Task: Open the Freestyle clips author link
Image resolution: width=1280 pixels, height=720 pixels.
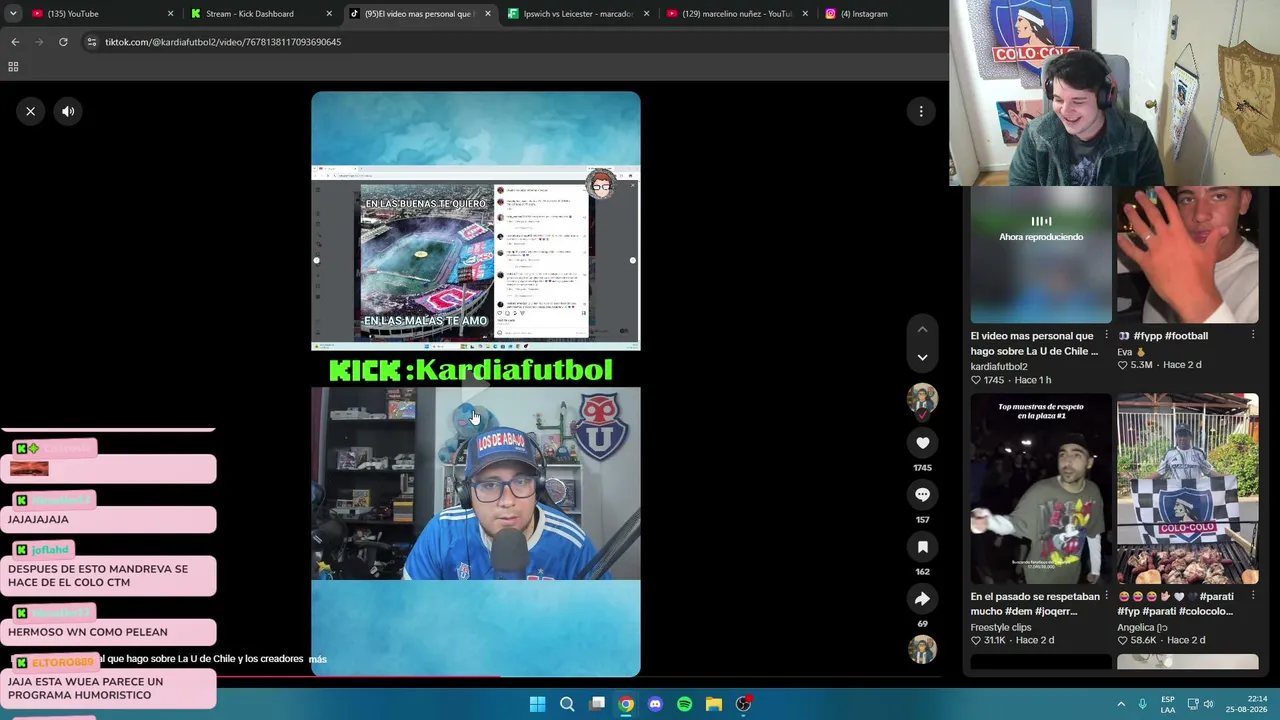Action: point(1001,627)
